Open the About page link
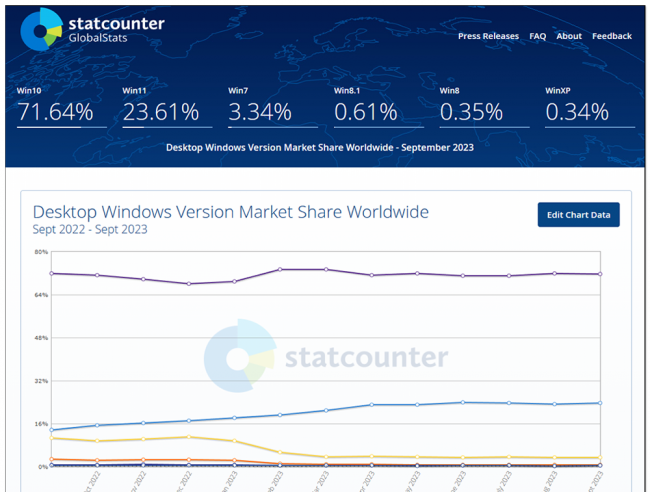 click(569, 36)
